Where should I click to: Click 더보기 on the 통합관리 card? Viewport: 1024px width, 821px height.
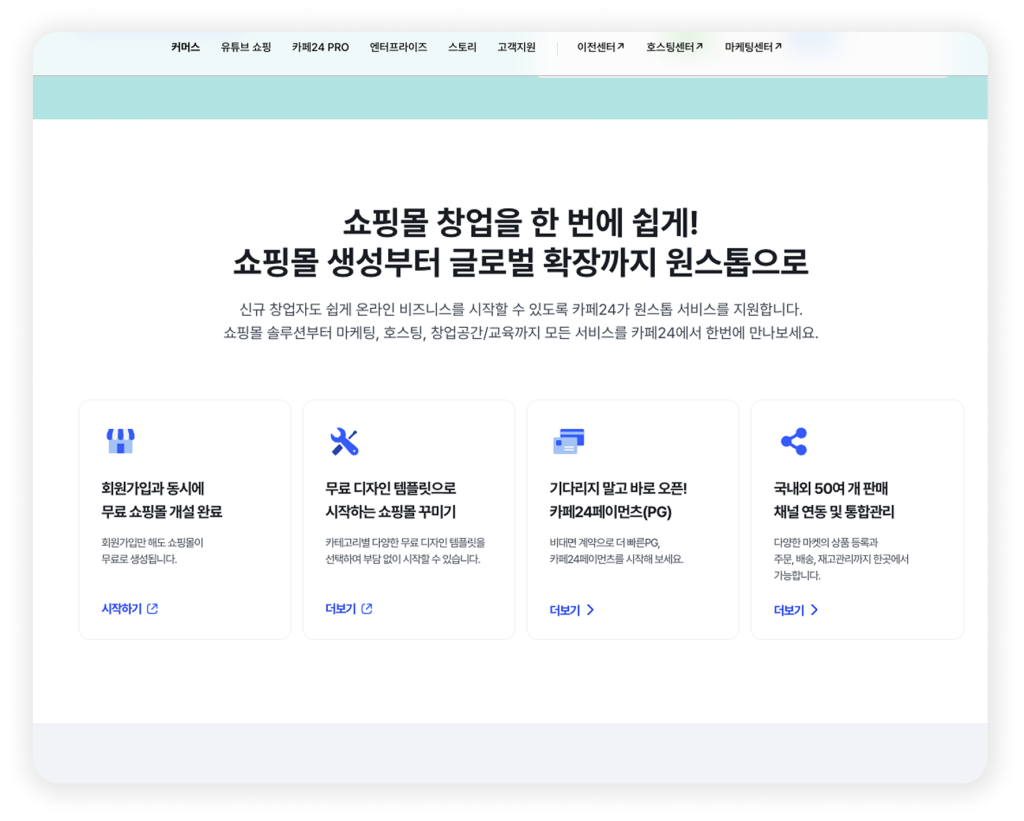point(788,608)
